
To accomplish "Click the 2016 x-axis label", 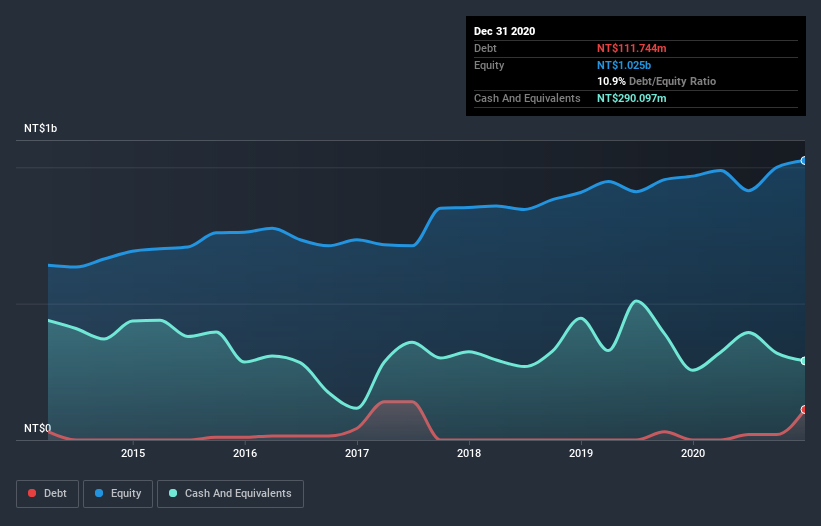I will point(245,453).
